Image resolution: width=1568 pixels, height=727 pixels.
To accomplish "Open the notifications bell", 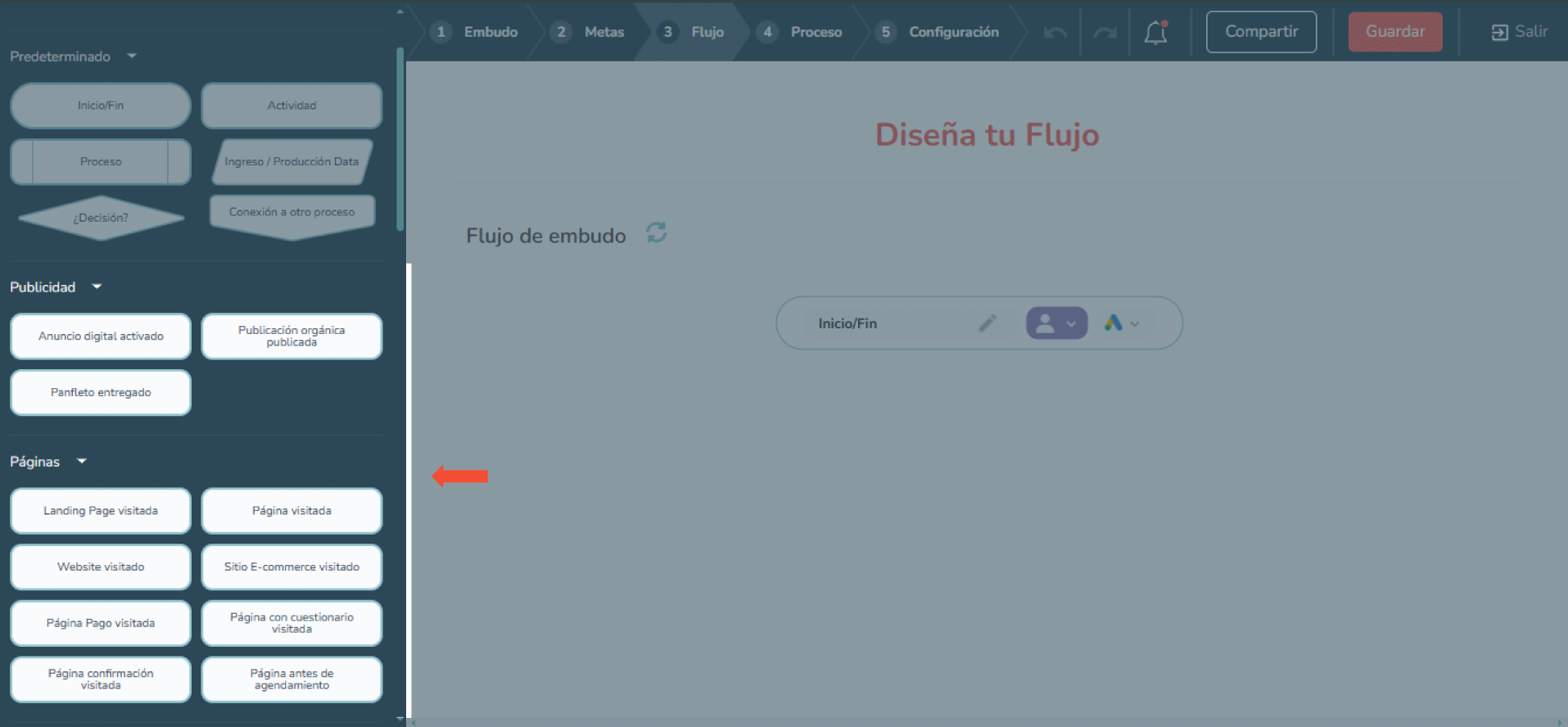I will [1156, 32].
